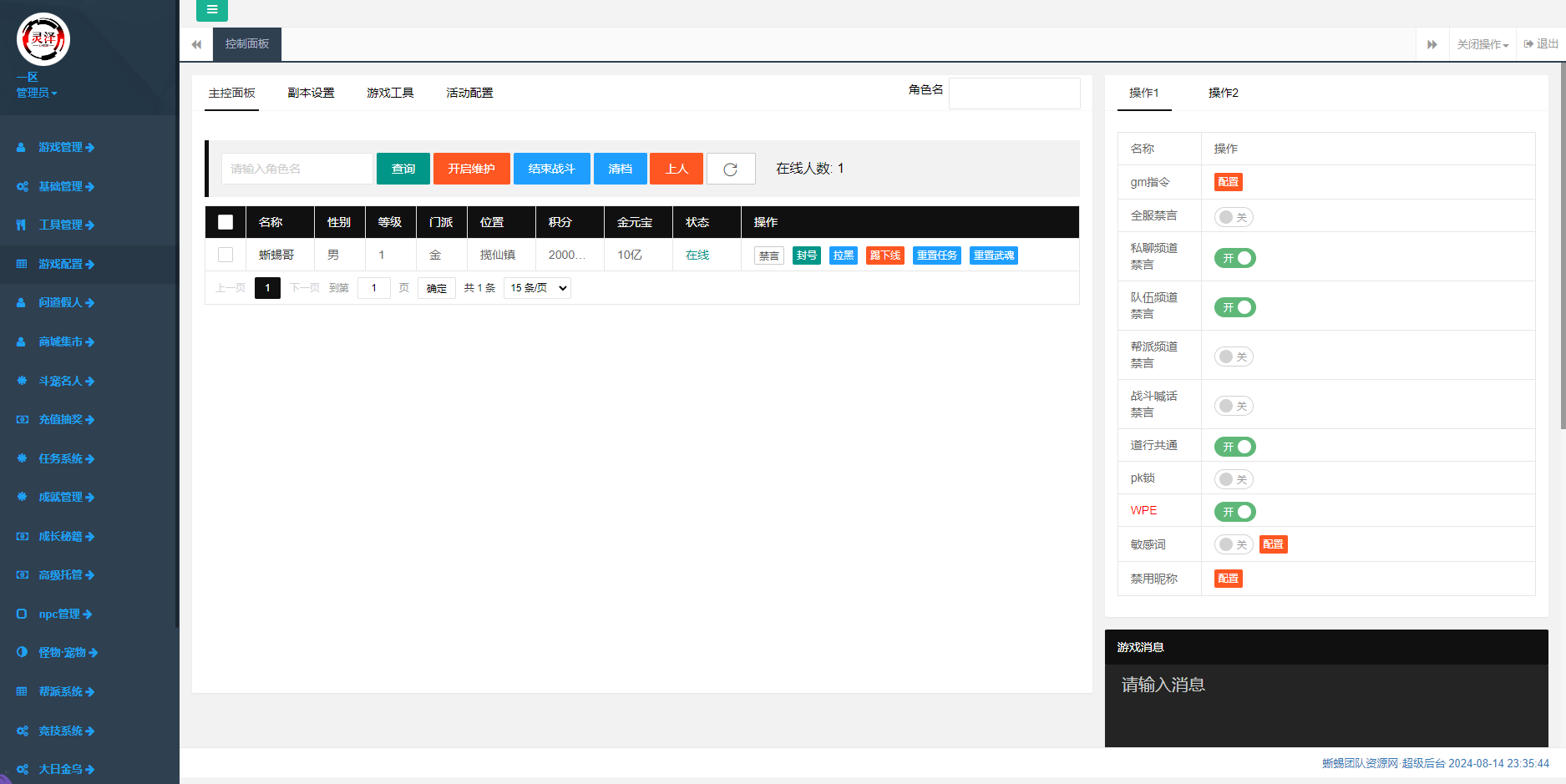This screenshot has width=1566, height=784.
Task: Disable the WPE switch
Action: 1234,512
